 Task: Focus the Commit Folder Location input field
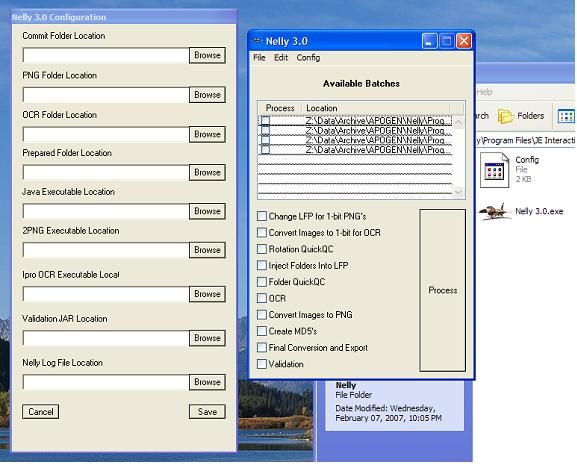click(x=106, y=55)
